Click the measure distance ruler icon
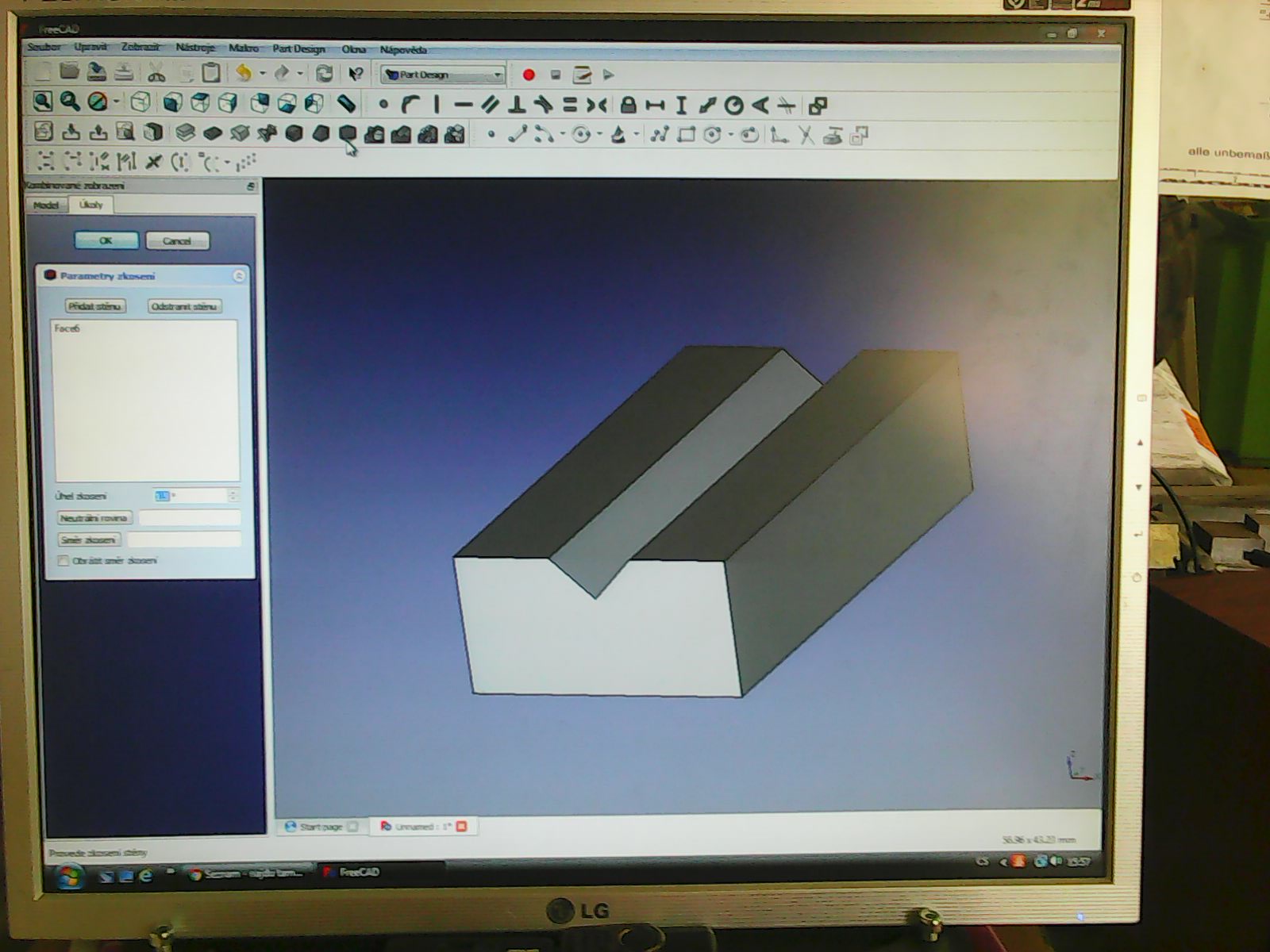Screen dimensions: 1270x952 click(x=345, y=103)
